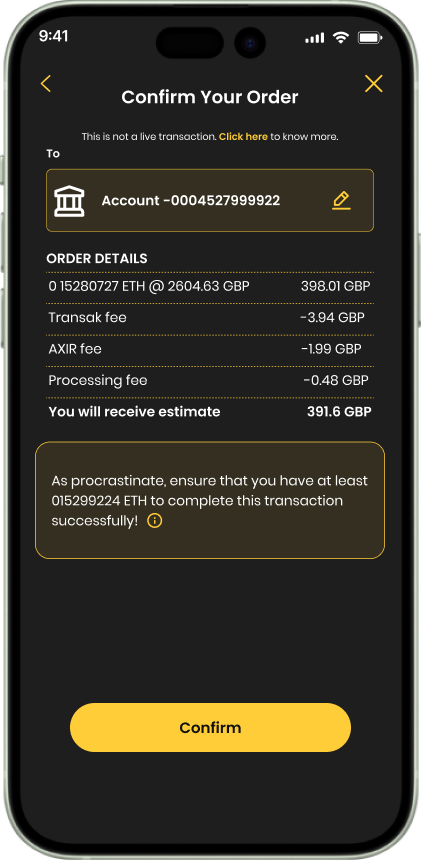Select the ETH @ 2604.63 GBP row
Viewport: 421px width, 860px height.
[210, 286]
